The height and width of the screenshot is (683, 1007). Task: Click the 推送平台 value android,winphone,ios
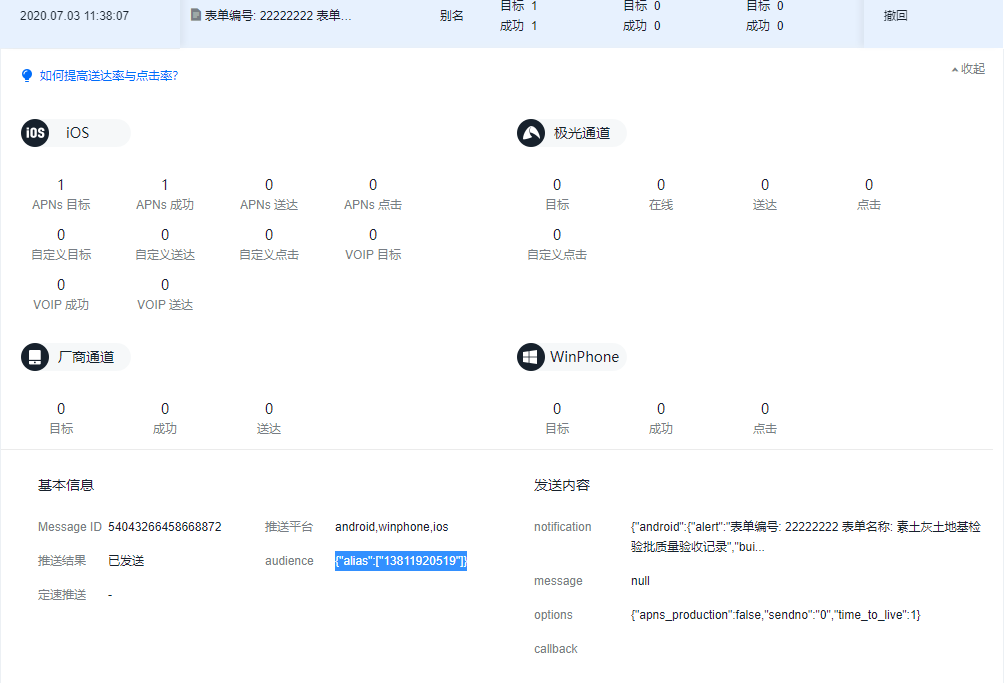391,527
